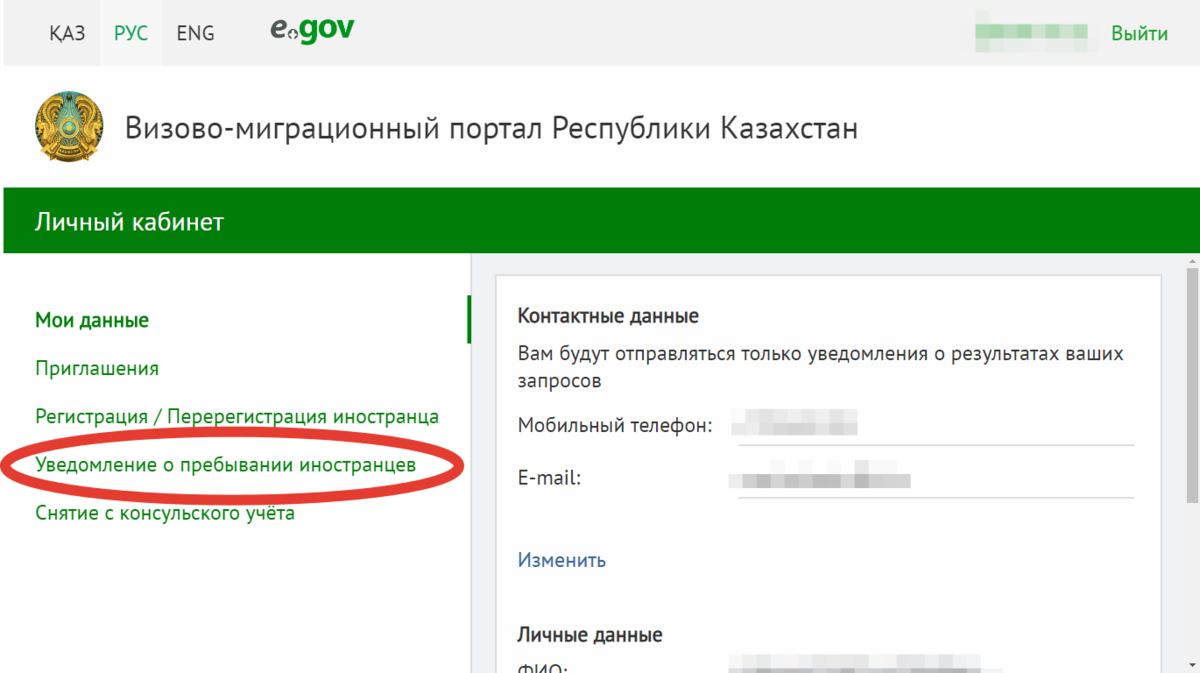Click the Kazakhstan state emblem
The width and height of the screenshot is (1200, 673).
click(x=69, y=127)
